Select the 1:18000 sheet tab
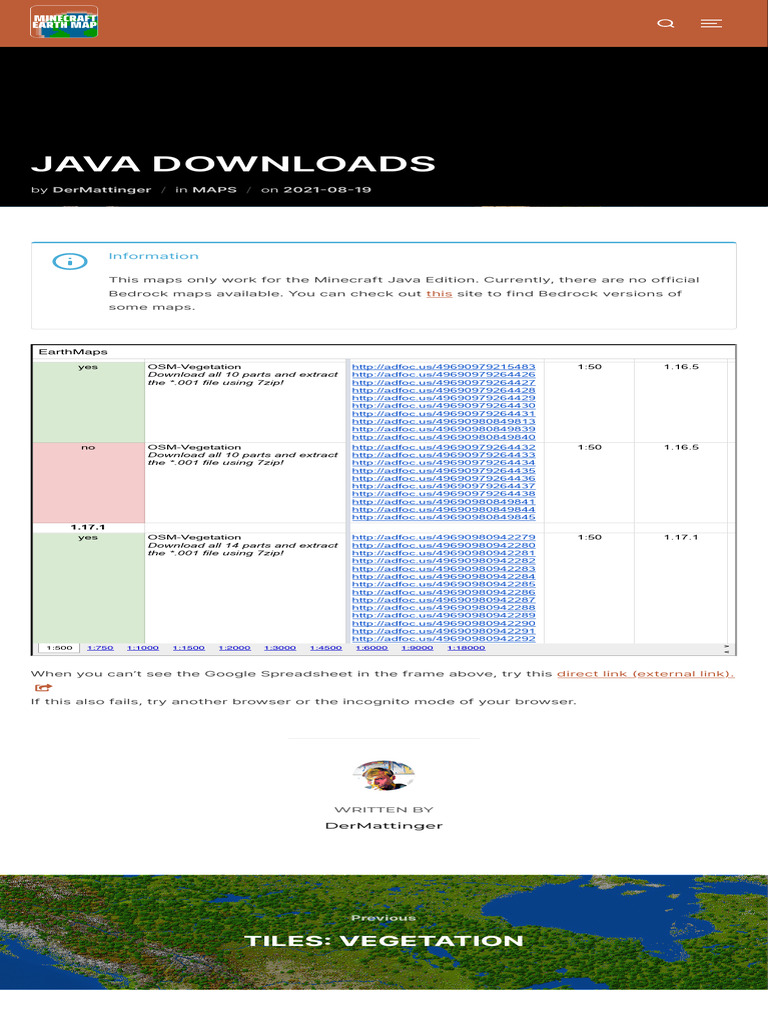Screen dimensions: 768x1024 465,648
